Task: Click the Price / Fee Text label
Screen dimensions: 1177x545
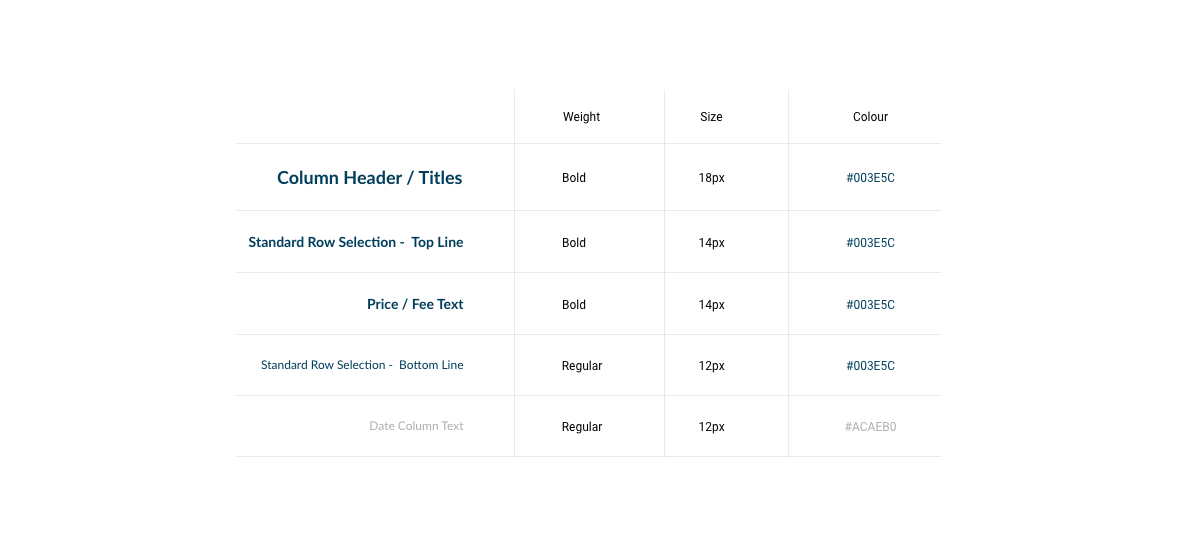Action: click(415, 305)
